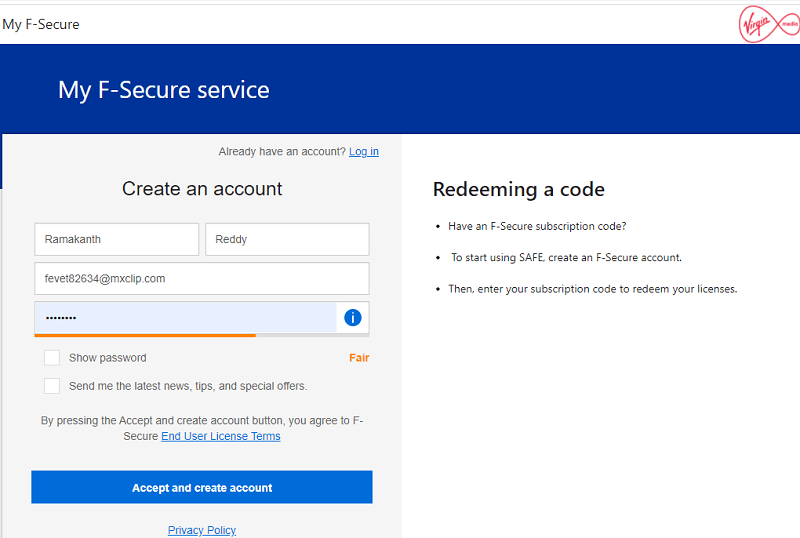This screenshot has width=800, height=538.
Task: Click the Virgin Media logo
Action: (766, 24)
